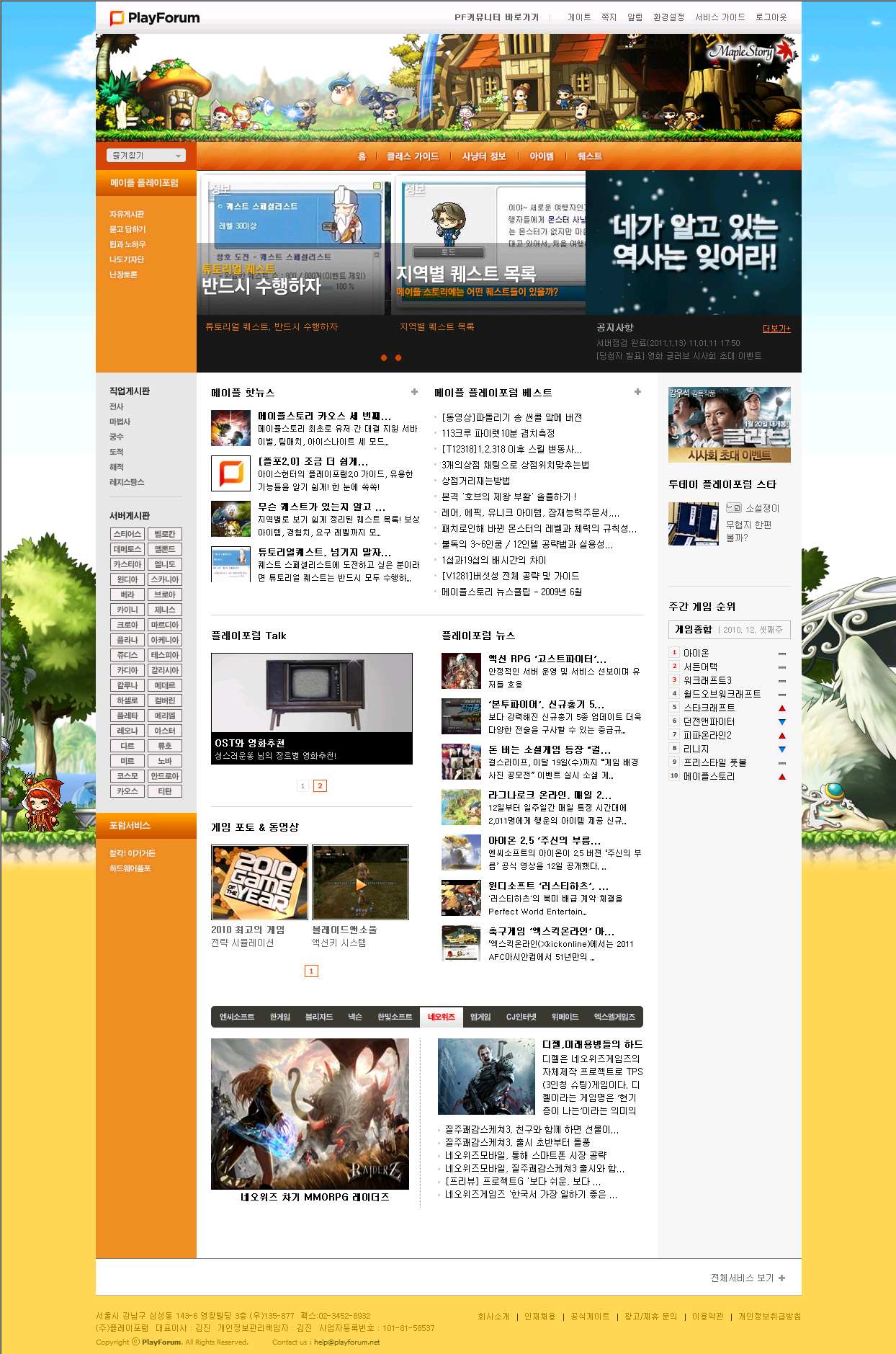The width and height of the screenshot is (896, 1354).
Task: Expand 전체서비스 보기 plus icon
Action: (782, 1278)
